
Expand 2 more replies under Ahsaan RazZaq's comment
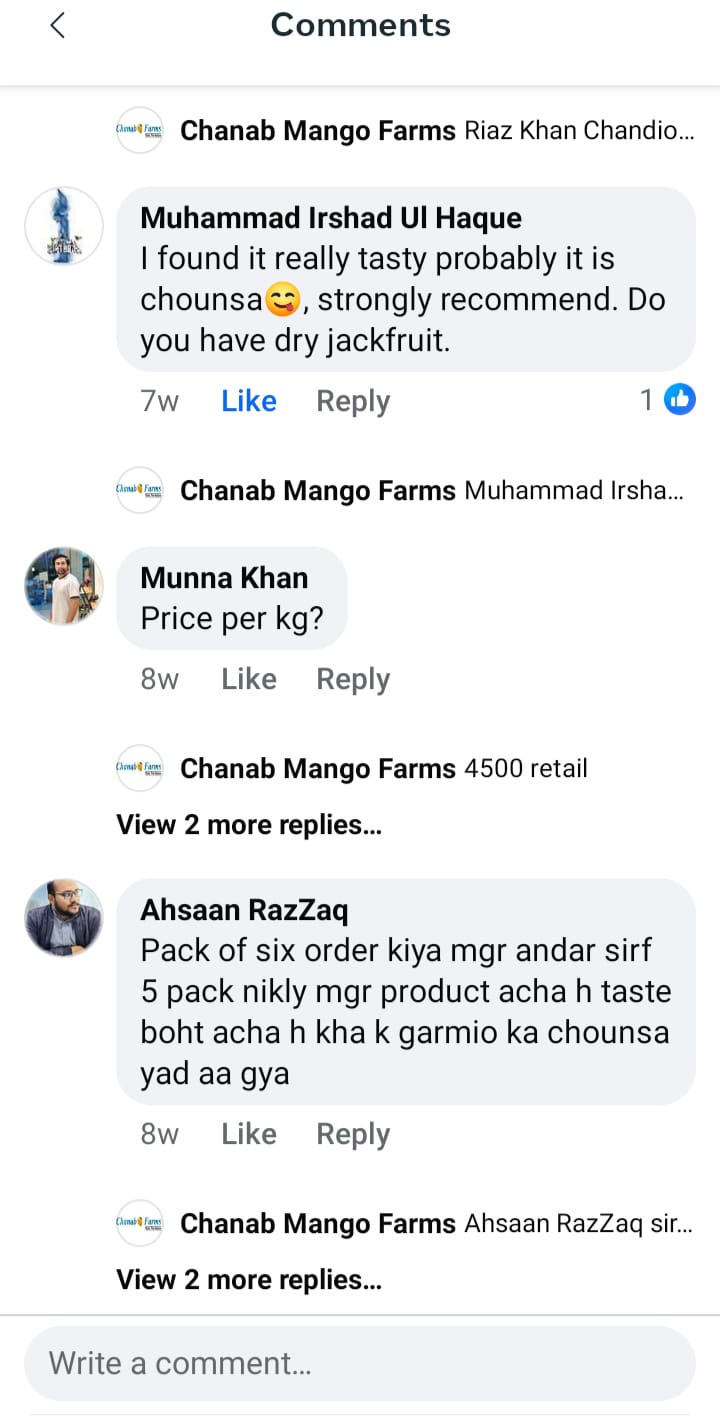[x=249, y=1280]
